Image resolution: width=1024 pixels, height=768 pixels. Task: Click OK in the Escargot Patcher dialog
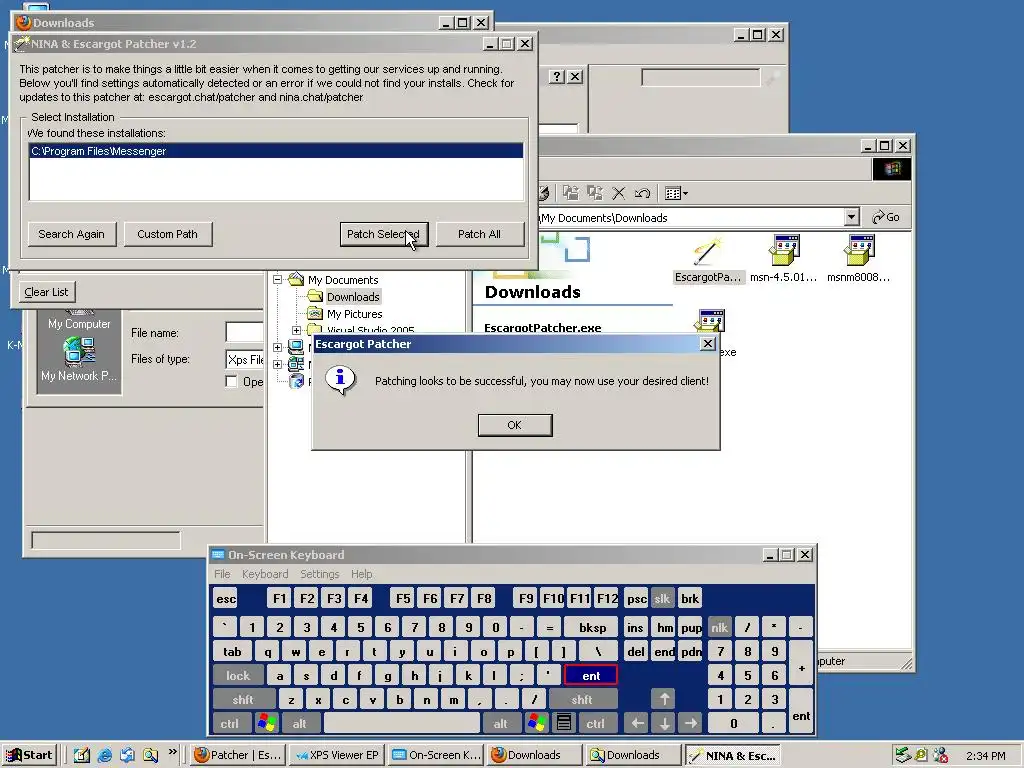515,425
